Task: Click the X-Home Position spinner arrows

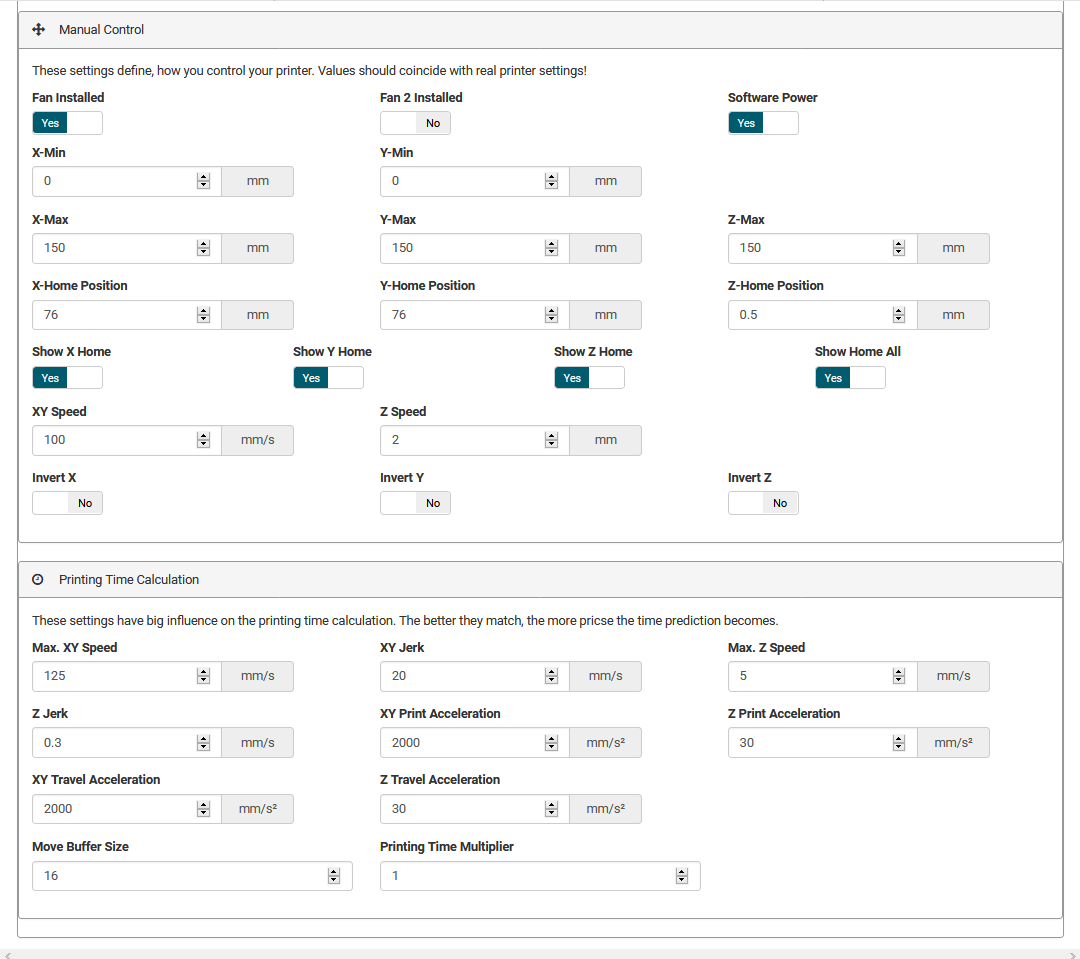Action: tap(203, 315)
